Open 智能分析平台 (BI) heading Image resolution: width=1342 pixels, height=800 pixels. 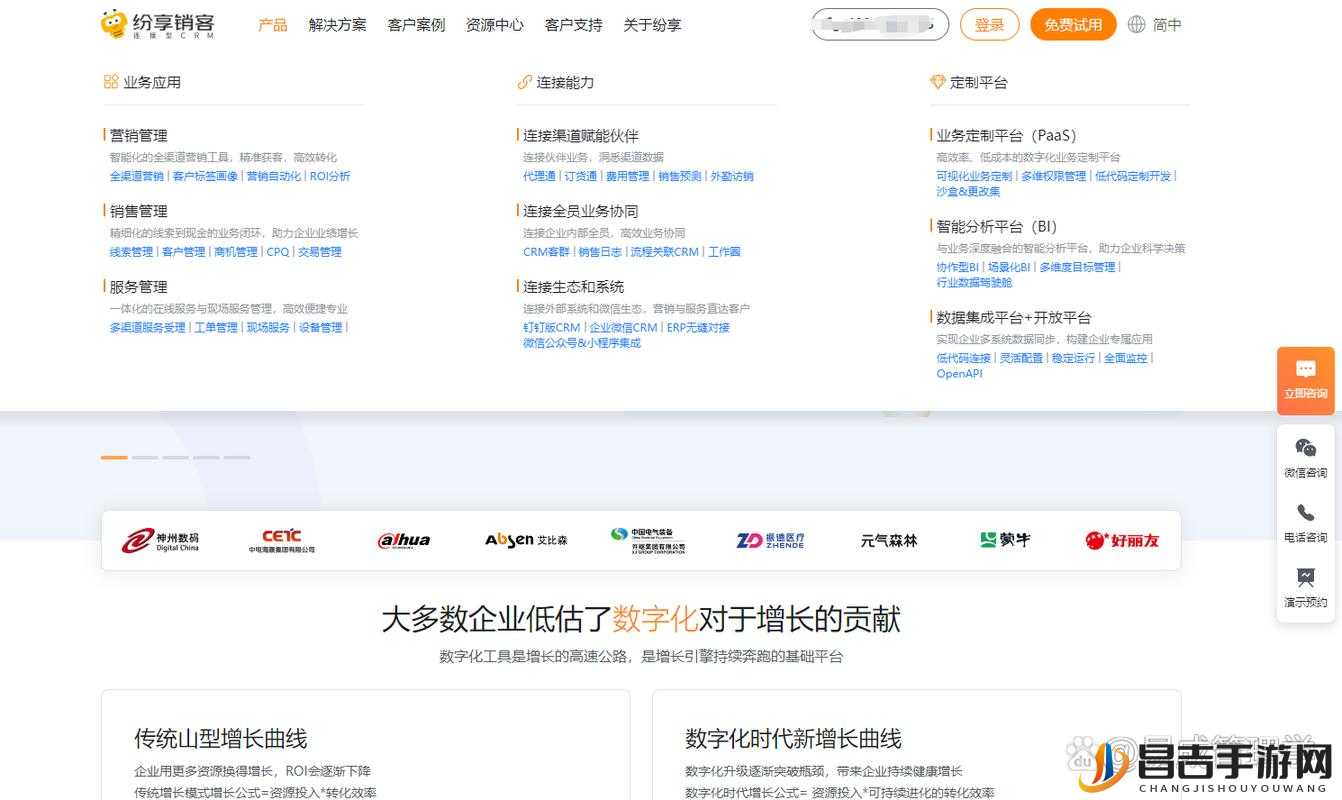click(x=996, y=226)
